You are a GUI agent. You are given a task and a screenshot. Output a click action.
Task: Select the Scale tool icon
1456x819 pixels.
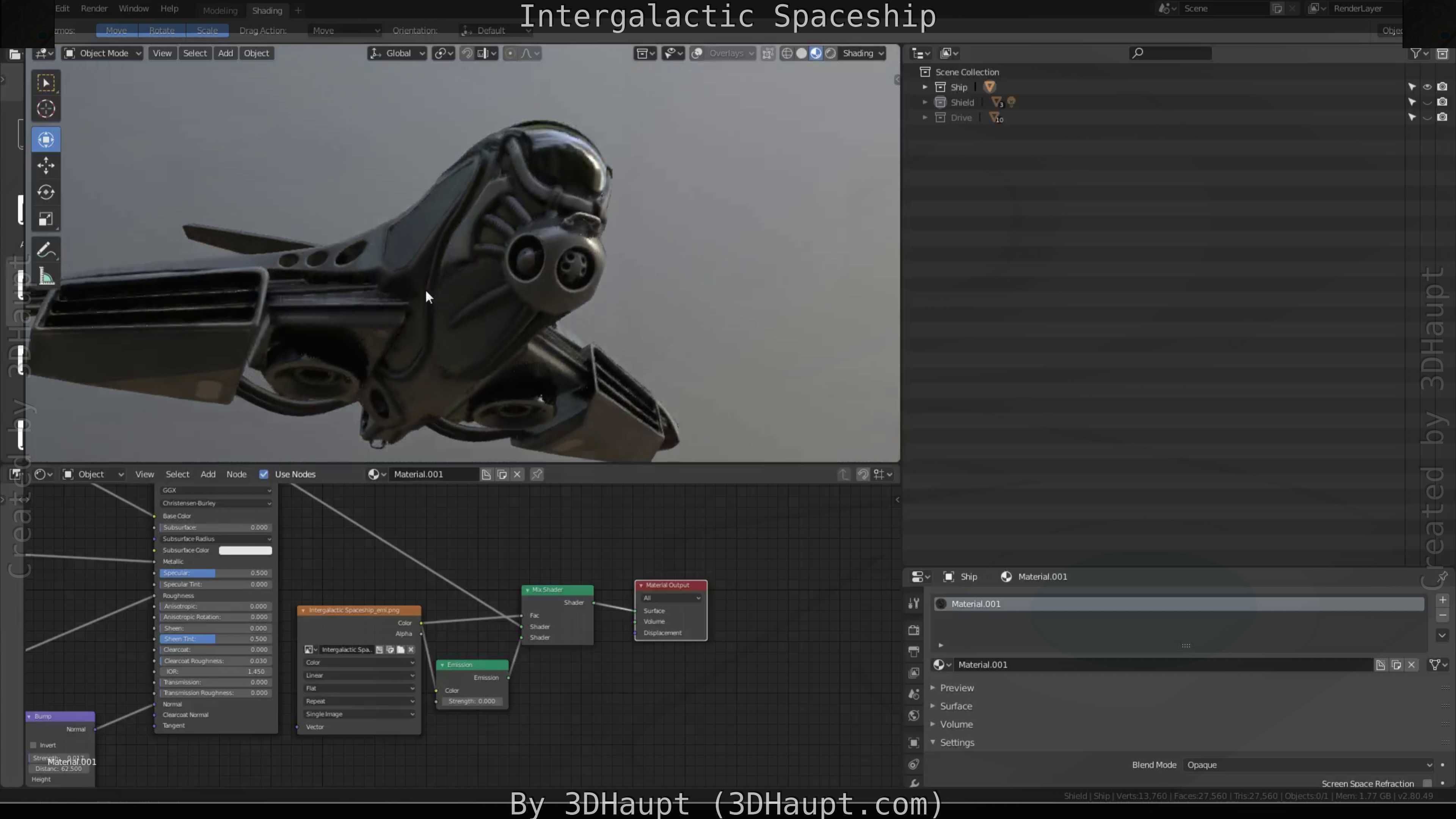tap(46, 219)
